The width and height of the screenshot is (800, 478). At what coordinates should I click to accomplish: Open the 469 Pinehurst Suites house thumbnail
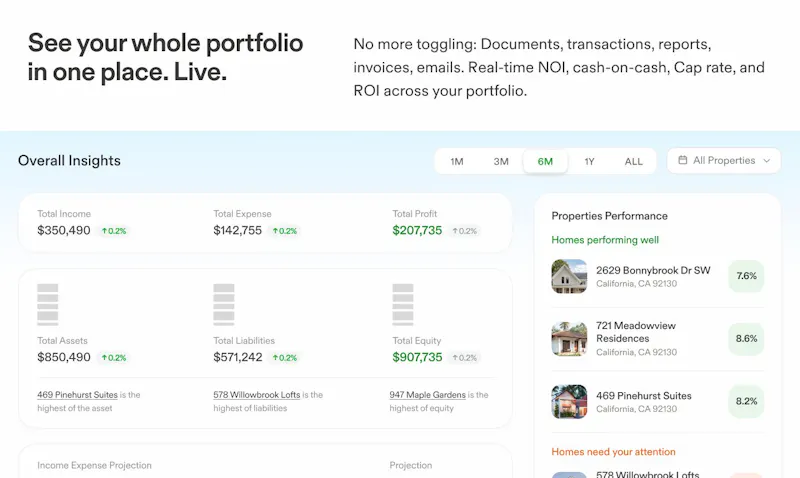569,401
